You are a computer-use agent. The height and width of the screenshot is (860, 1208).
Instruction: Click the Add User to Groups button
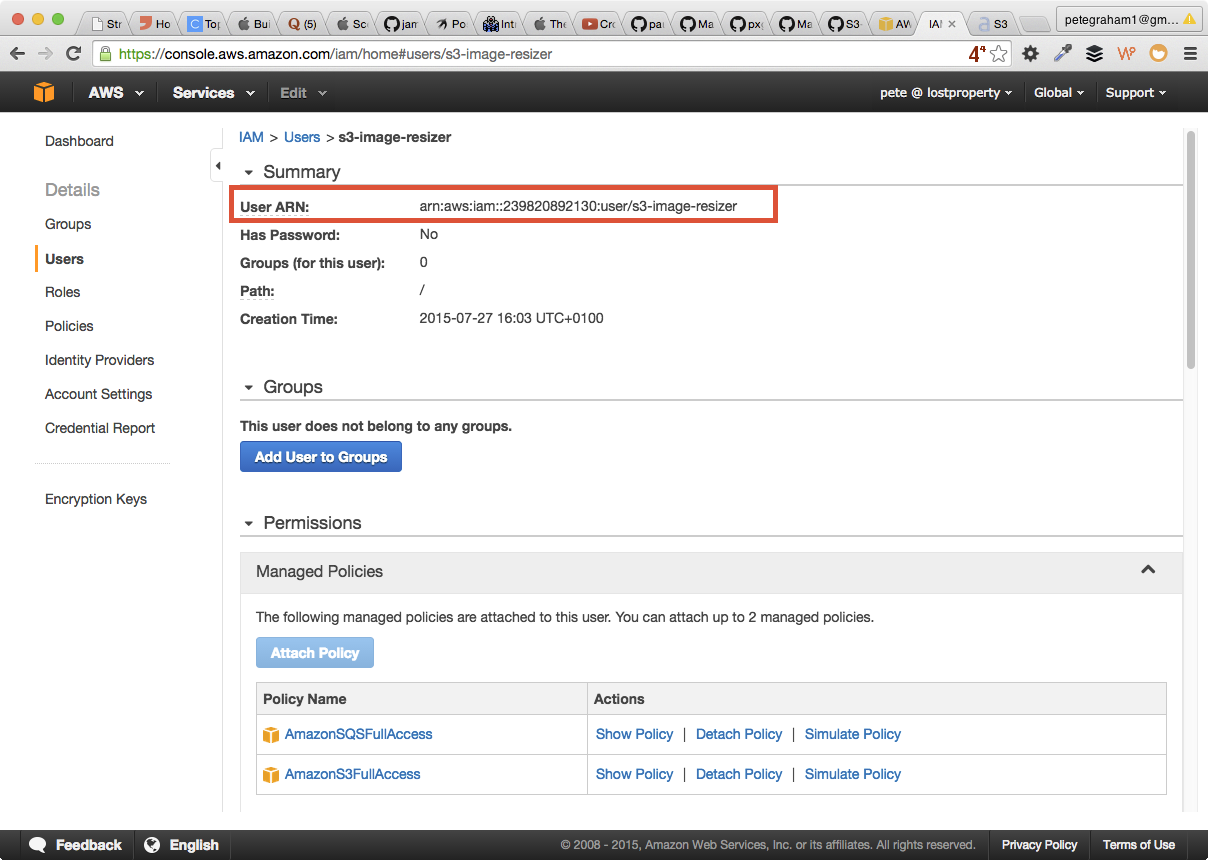pos(321,457)
